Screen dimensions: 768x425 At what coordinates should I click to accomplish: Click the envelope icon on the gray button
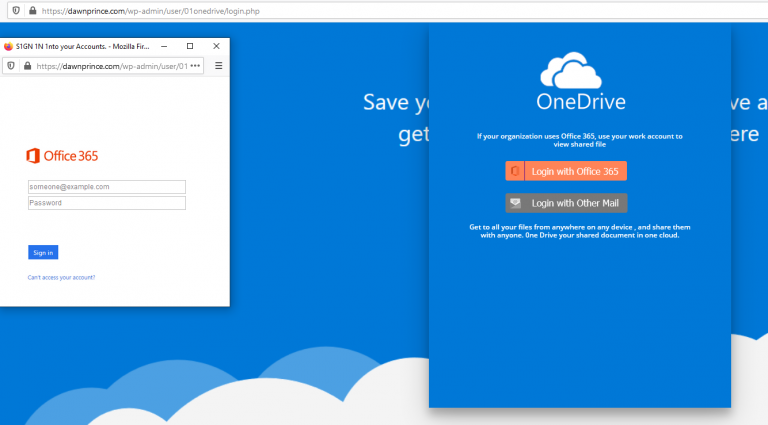pos(515,203)
